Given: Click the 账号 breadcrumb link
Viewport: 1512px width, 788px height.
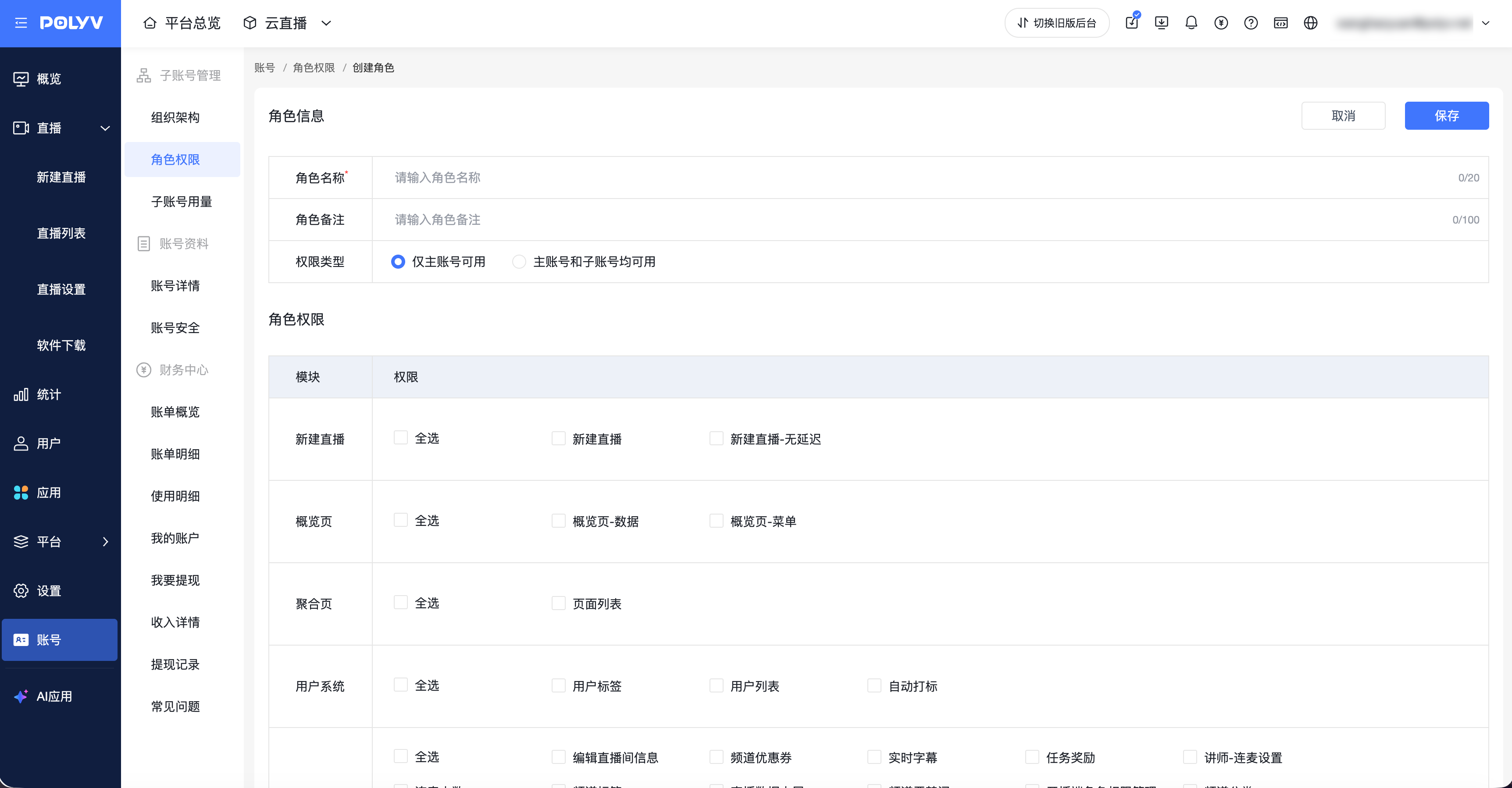Looking at the screenshot, I should tap(265, 67).
